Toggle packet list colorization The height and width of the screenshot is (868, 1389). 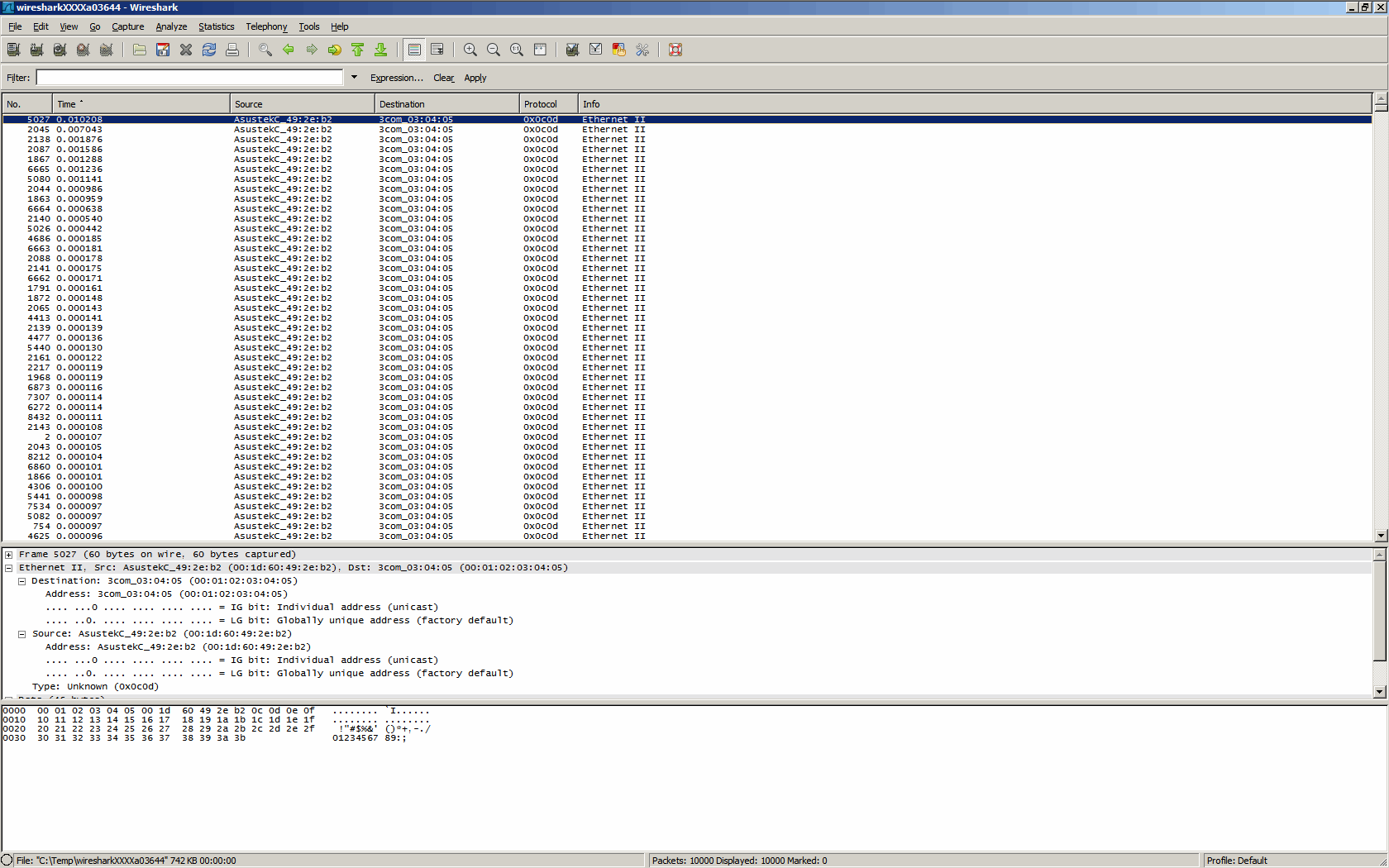point(414,50)
